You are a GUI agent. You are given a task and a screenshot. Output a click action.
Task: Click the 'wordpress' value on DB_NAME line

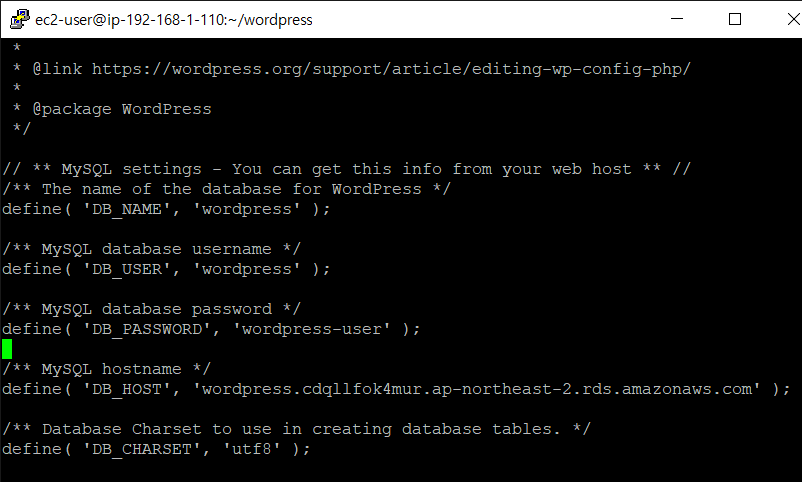[247, 209]
